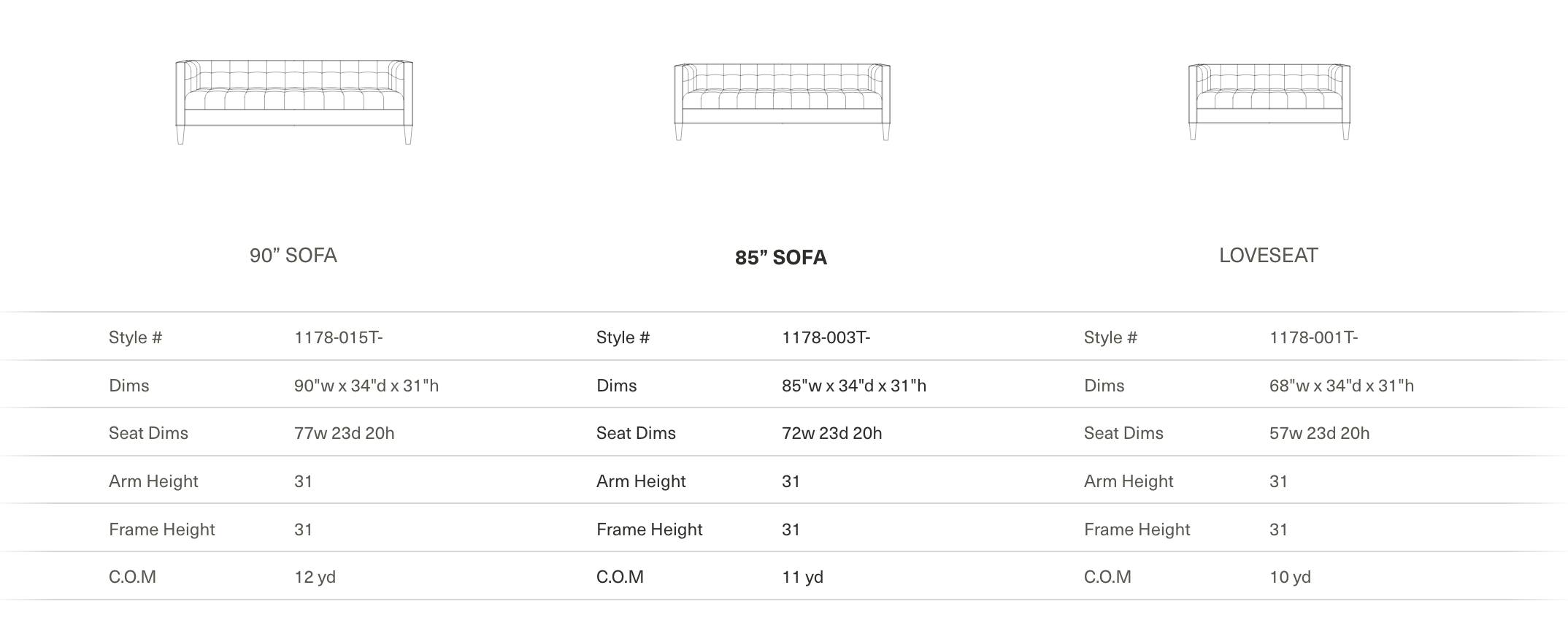Click seat dims value 77w 23d 20h

345,433
